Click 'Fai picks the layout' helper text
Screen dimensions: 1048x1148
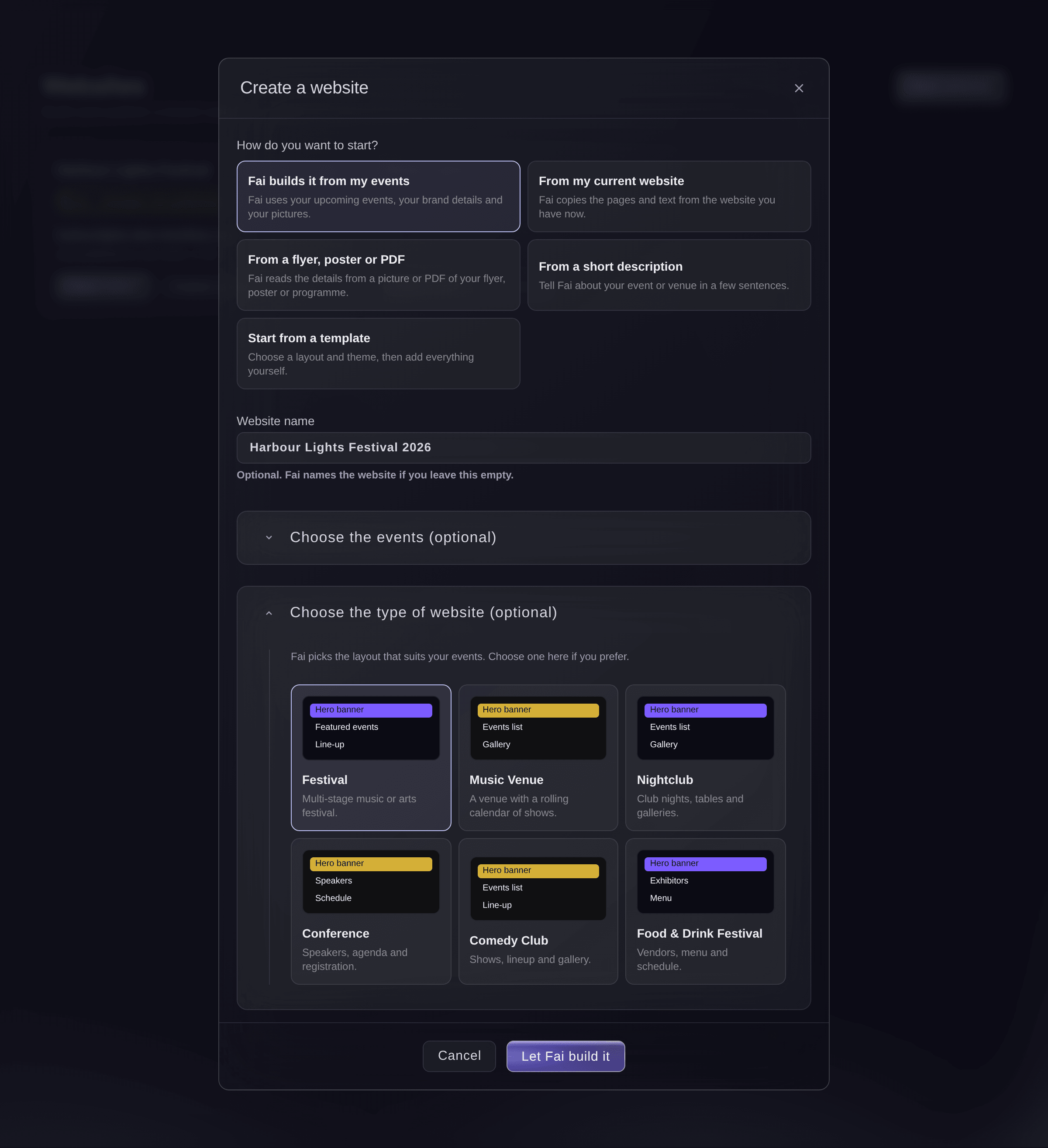[460, 656]
